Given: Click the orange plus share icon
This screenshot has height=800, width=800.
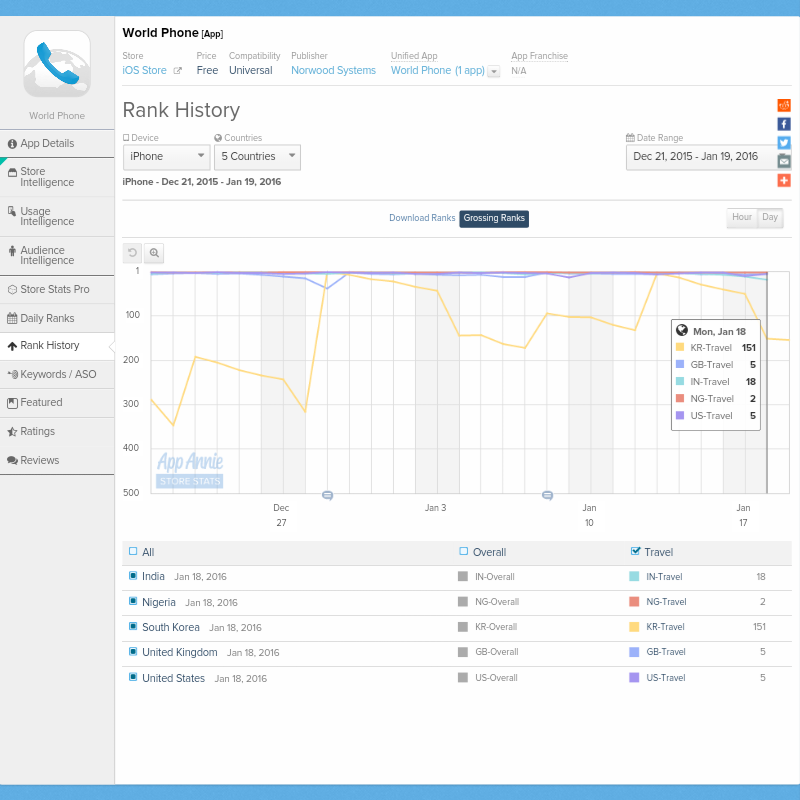Looking at the screenshot, I should point(784,180).
